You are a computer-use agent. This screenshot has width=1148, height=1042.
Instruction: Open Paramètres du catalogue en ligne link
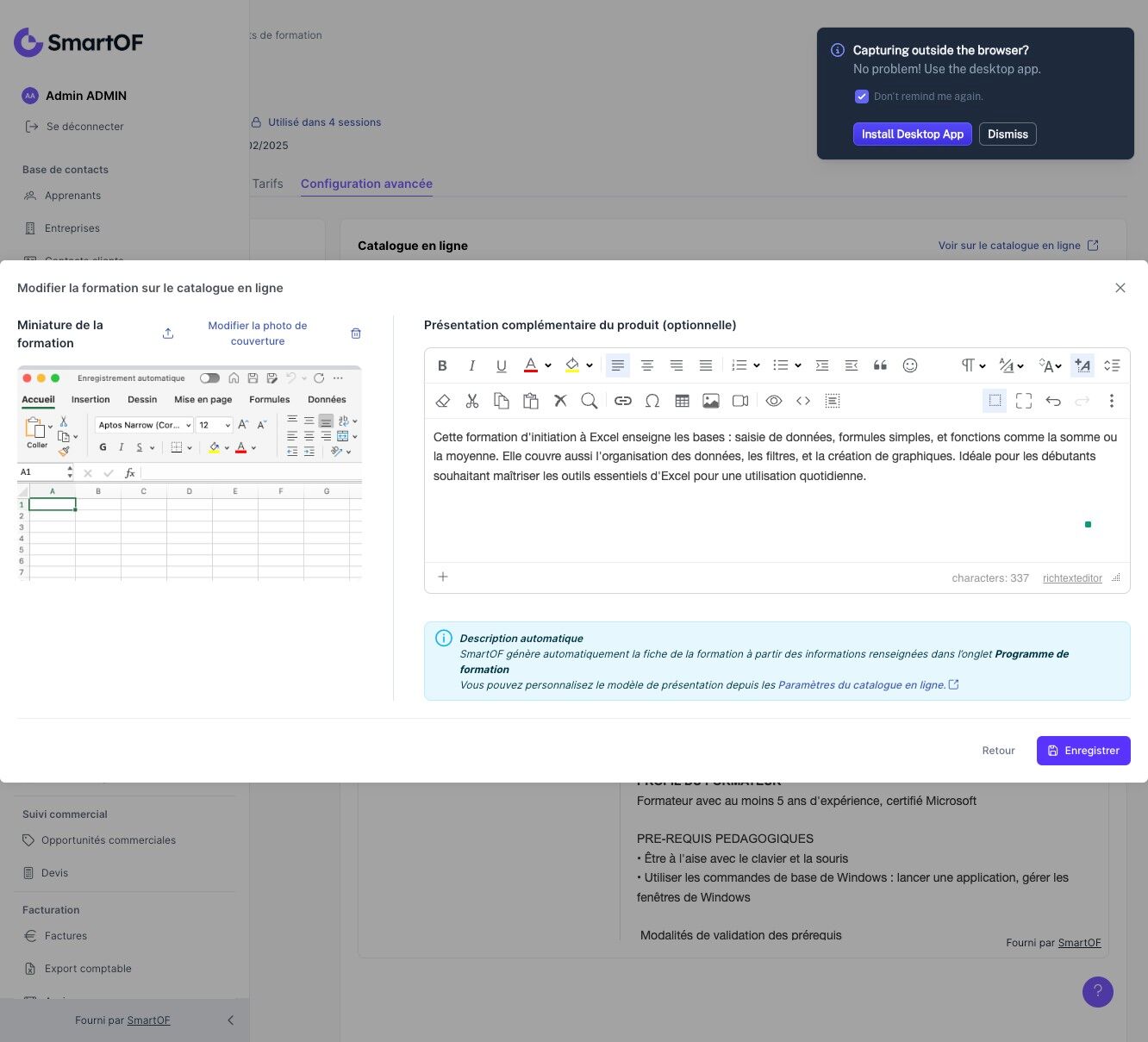tap(868, 685)
